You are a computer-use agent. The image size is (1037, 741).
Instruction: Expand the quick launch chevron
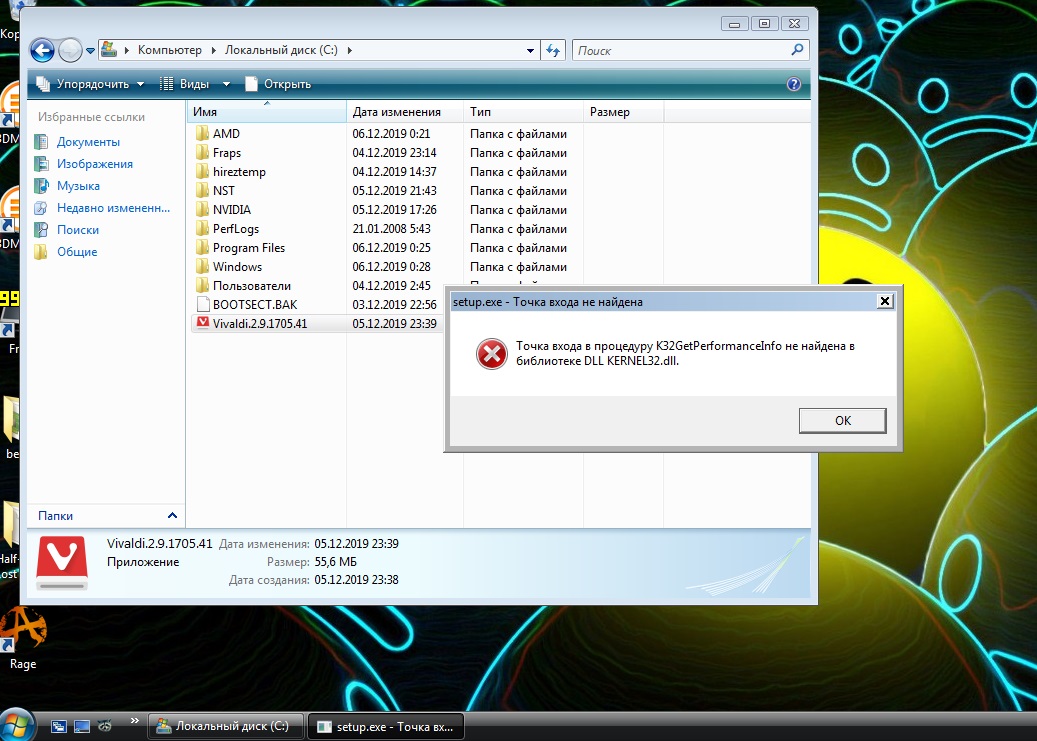[x=134, y=720]
